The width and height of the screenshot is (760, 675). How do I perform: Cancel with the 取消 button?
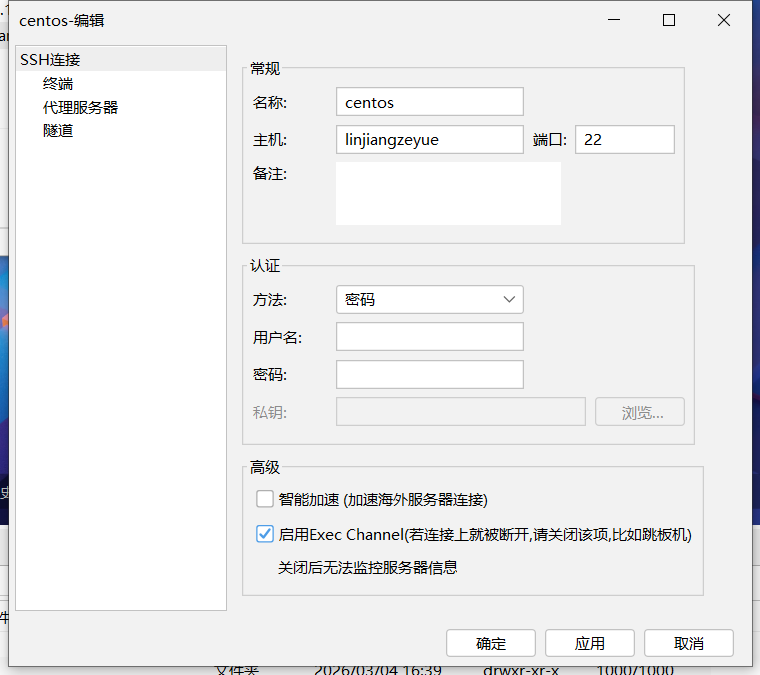tap(688, 643)
